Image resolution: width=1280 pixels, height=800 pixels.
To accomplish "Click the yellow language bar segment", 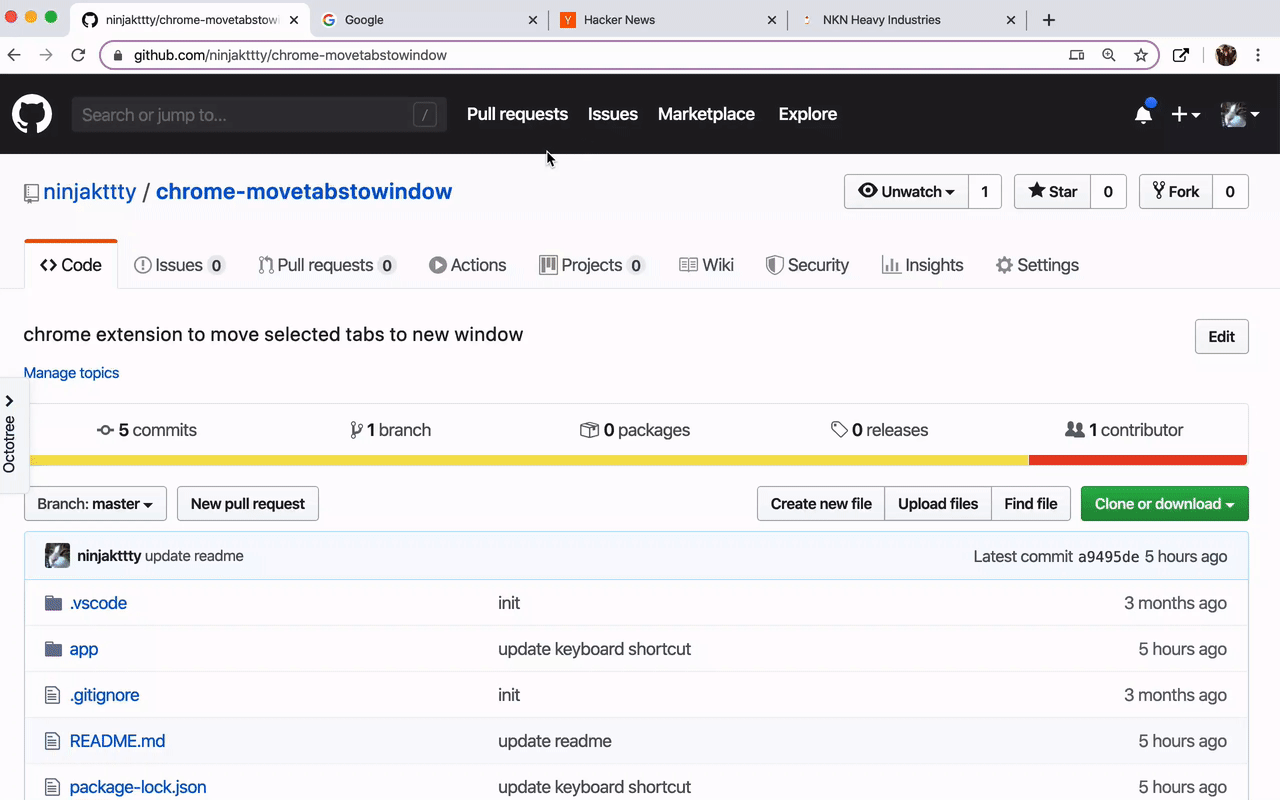I will tap(529, 460).
